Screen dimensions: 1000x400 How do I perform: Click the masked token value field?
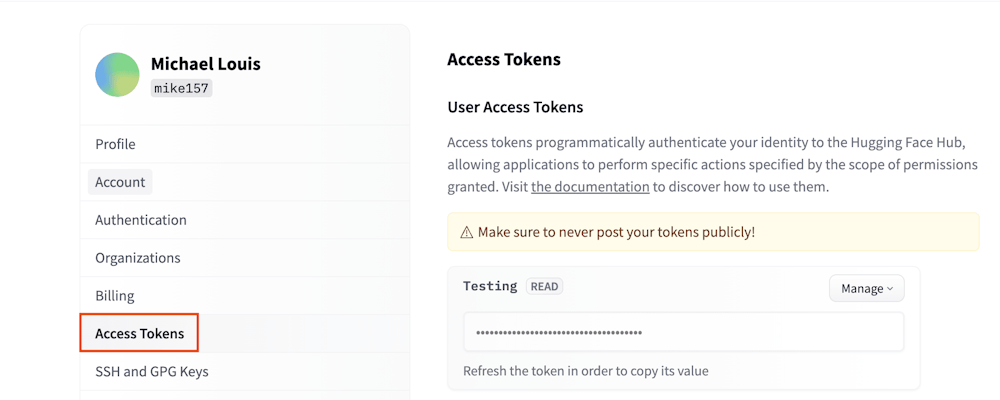pyautogui.click(x=683, y=332)
